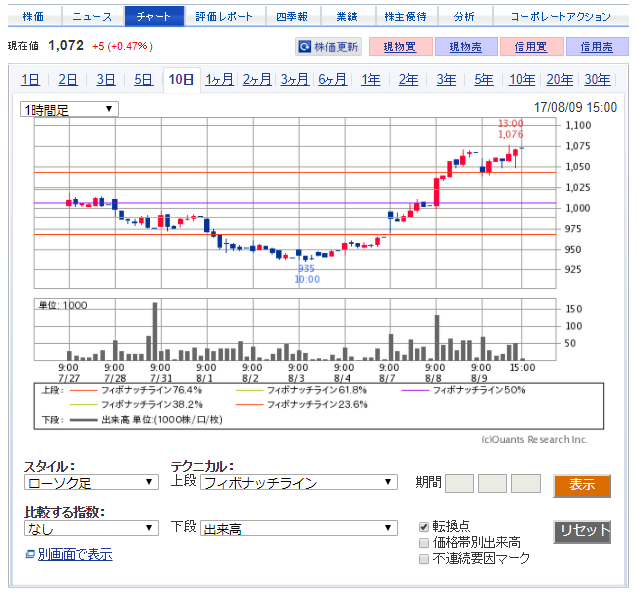This screenshot has width=637, height=596.
Task: Click フィボナッチライン50% legend entry
Action: tap(464, 390)
